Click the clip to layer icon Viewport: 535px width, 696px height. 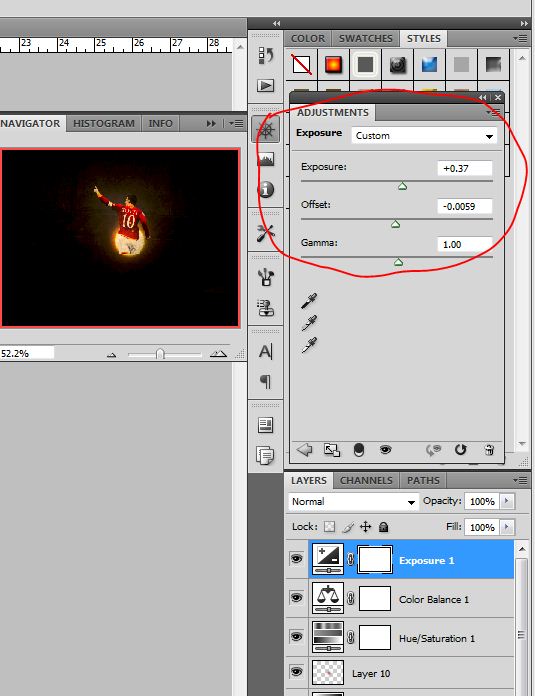click(x=359, y=450)
